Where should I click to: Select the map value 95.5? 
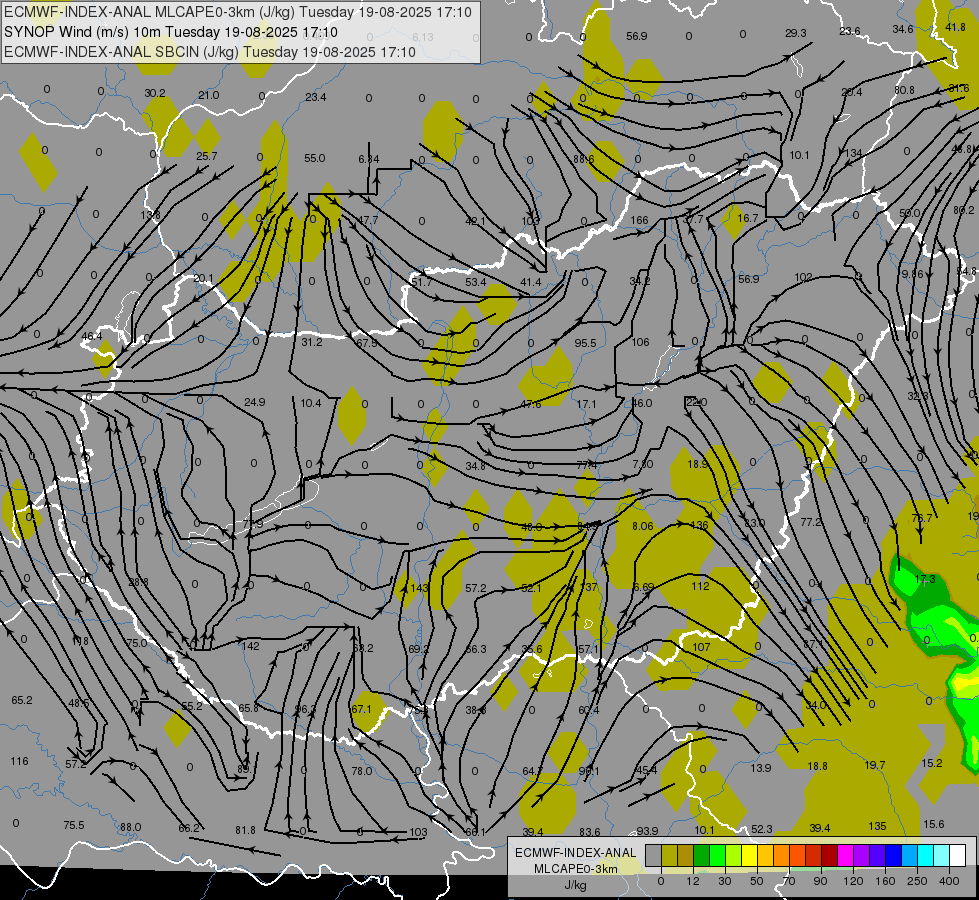pos(585,343)
